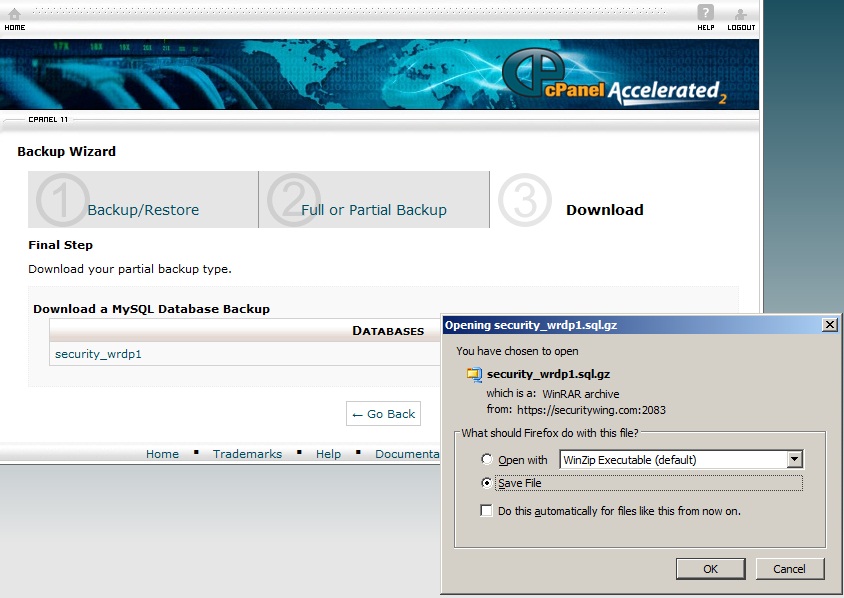
Task: Open the Help question mark icon
Action: (x=705, y=12)
